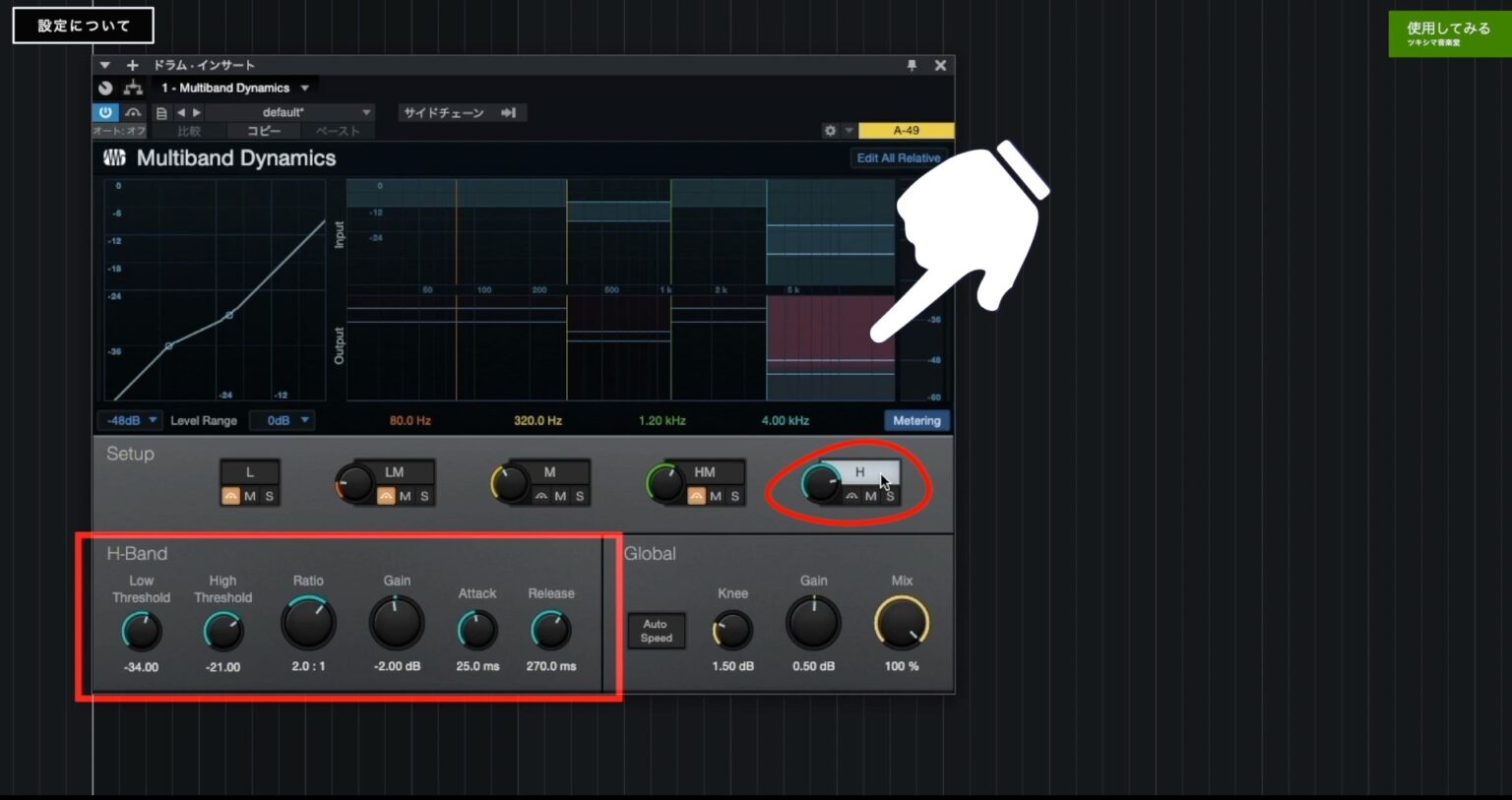Screen dimensions: 1512x800
Task: Toggle the compressor bypass on the M band
Action: (x=540, y=497)
